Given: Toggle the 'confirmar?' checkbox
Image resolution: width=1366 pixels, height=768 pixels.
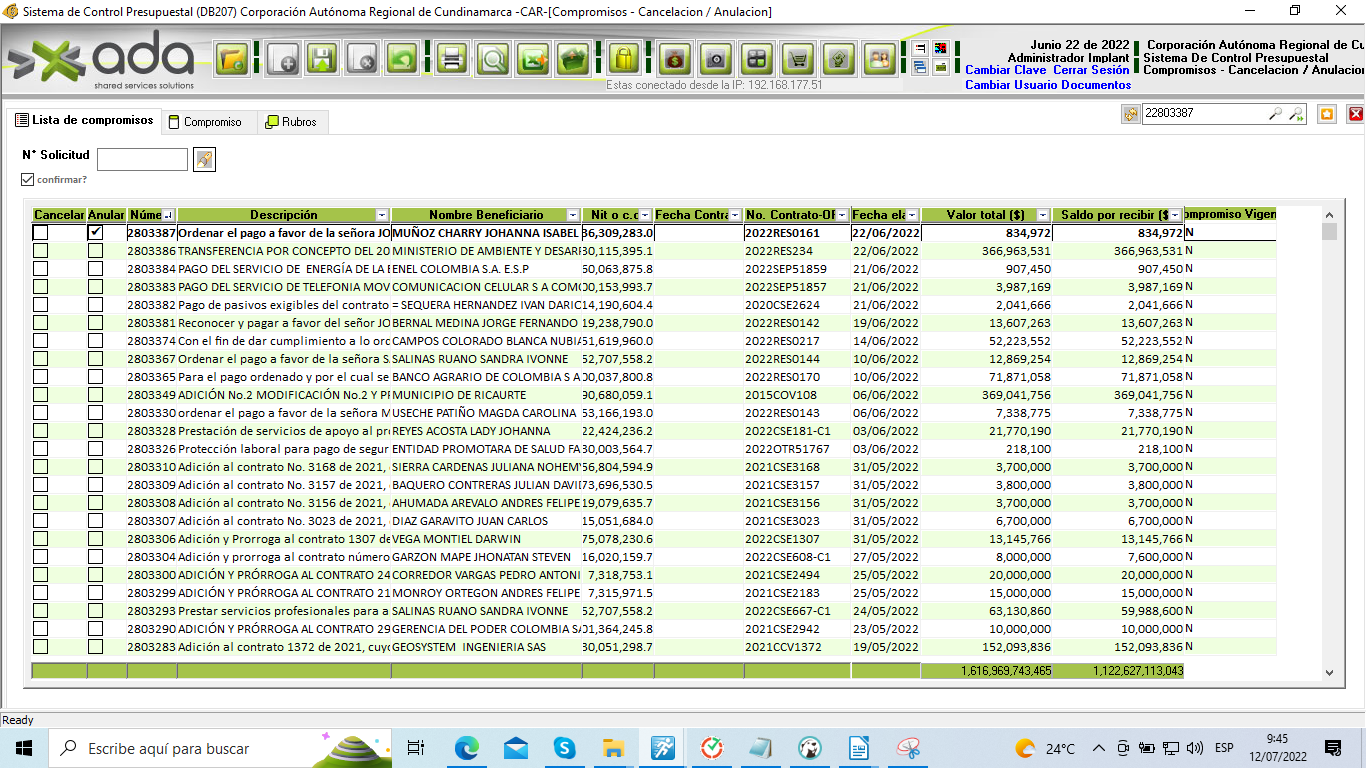Looking at the screenshot, I should click(28, 180).
